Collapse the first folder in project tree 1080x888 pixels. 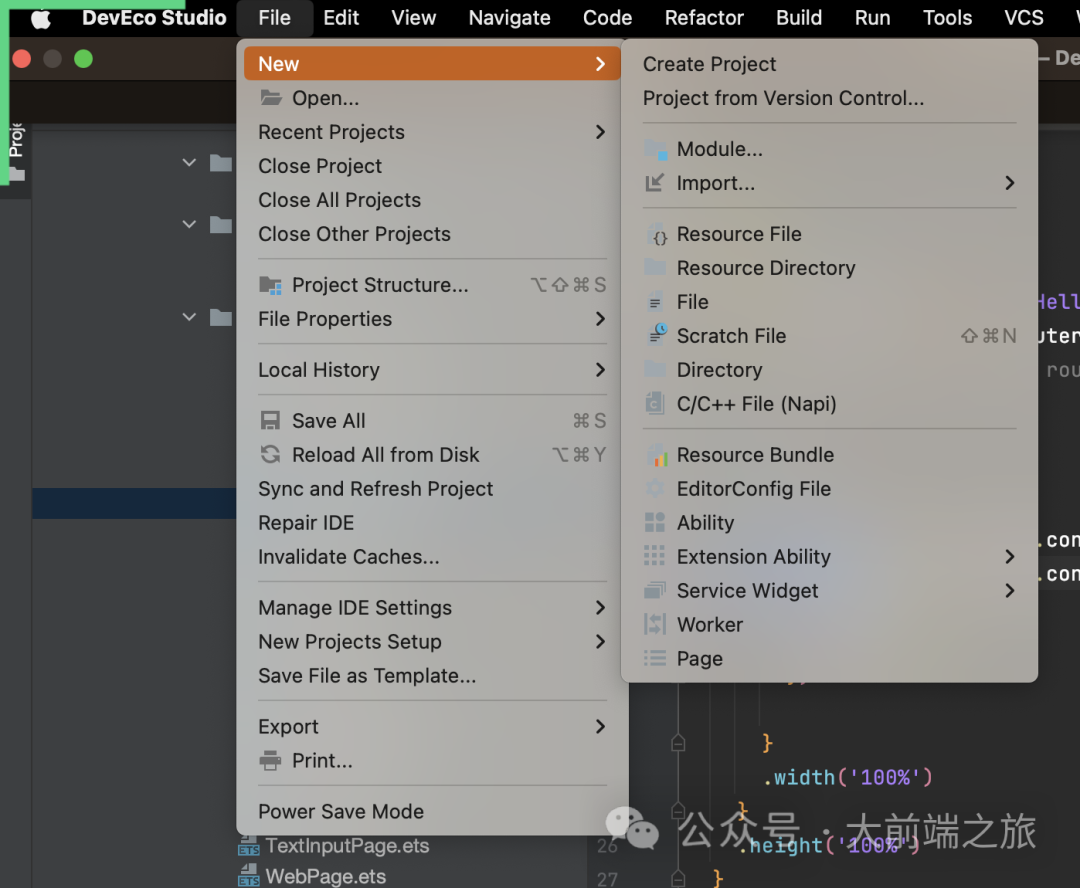point(189,163)
